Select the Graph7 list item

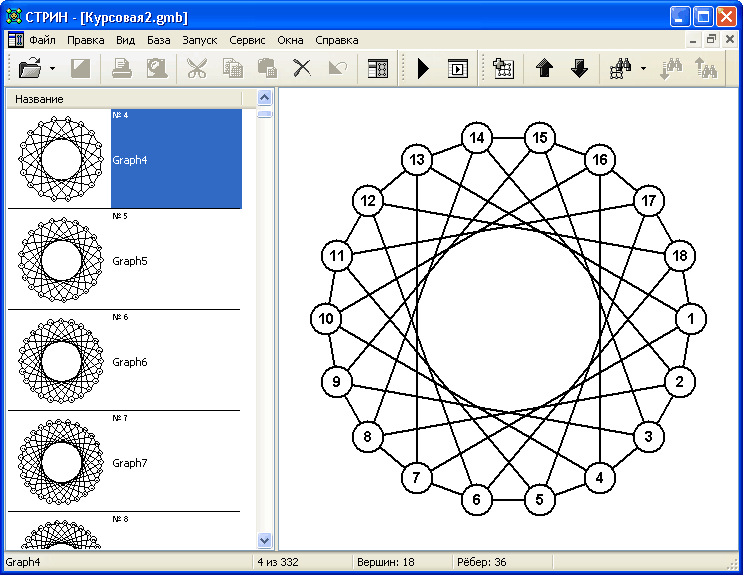tap(129, 463)
